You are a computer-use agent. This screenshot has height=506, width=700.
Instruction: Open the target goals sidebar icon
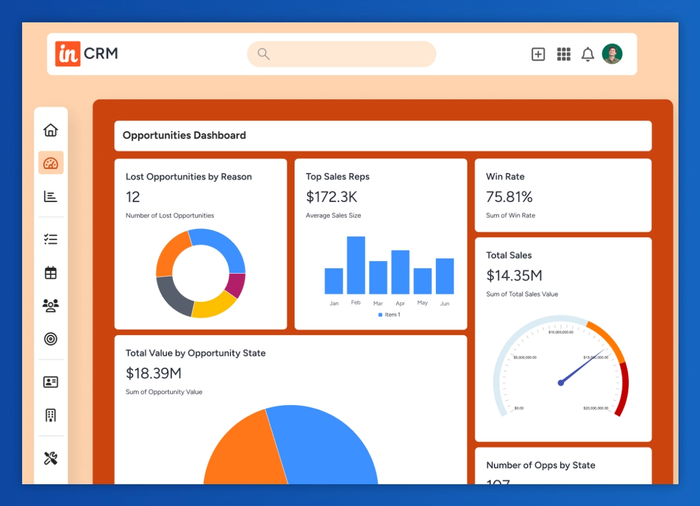click(x=50, y=339)
